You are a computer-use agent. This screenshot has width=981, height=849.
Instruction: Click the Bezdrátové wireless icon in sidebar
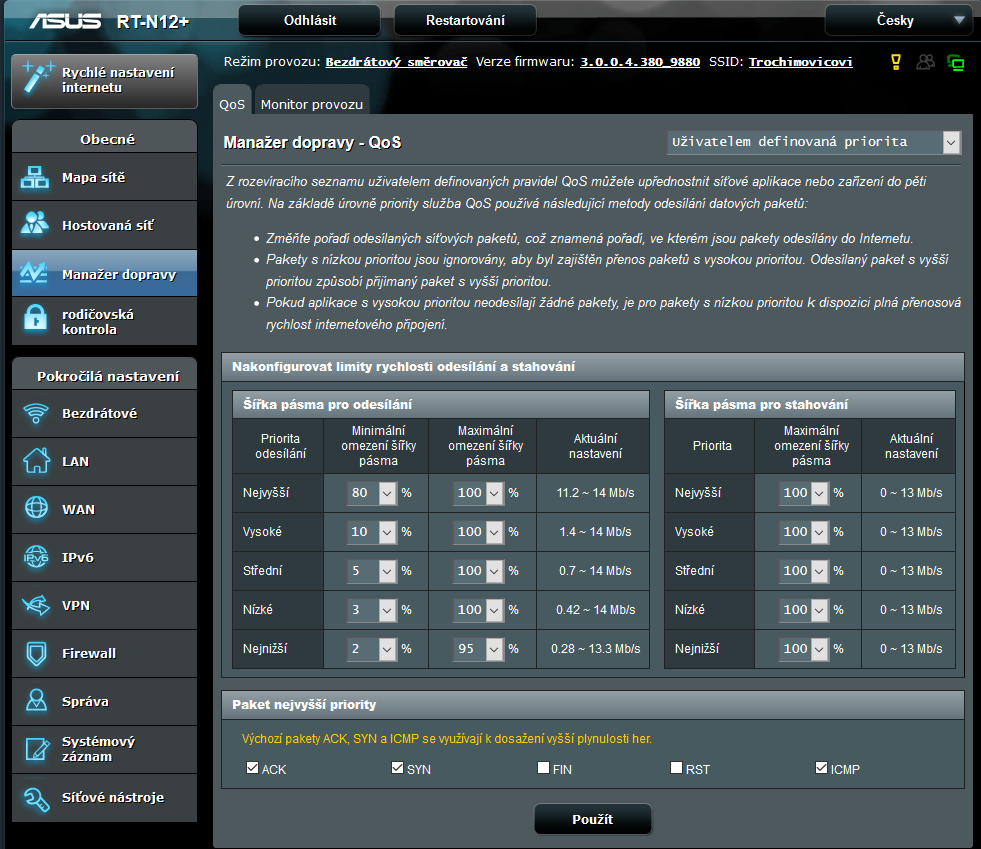point(36,413)
